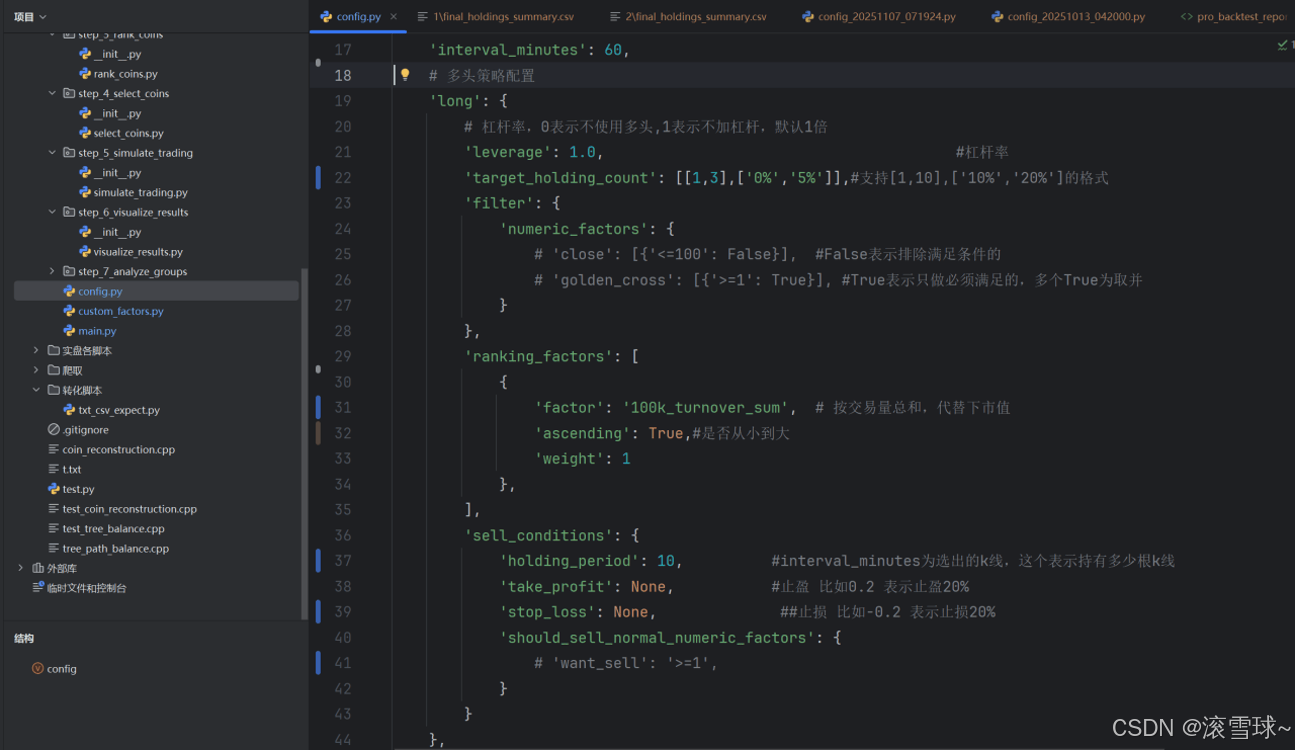Click the Python icon beside main.py
The height and width of the screenshot is (750, 1296).
point(69,331)
